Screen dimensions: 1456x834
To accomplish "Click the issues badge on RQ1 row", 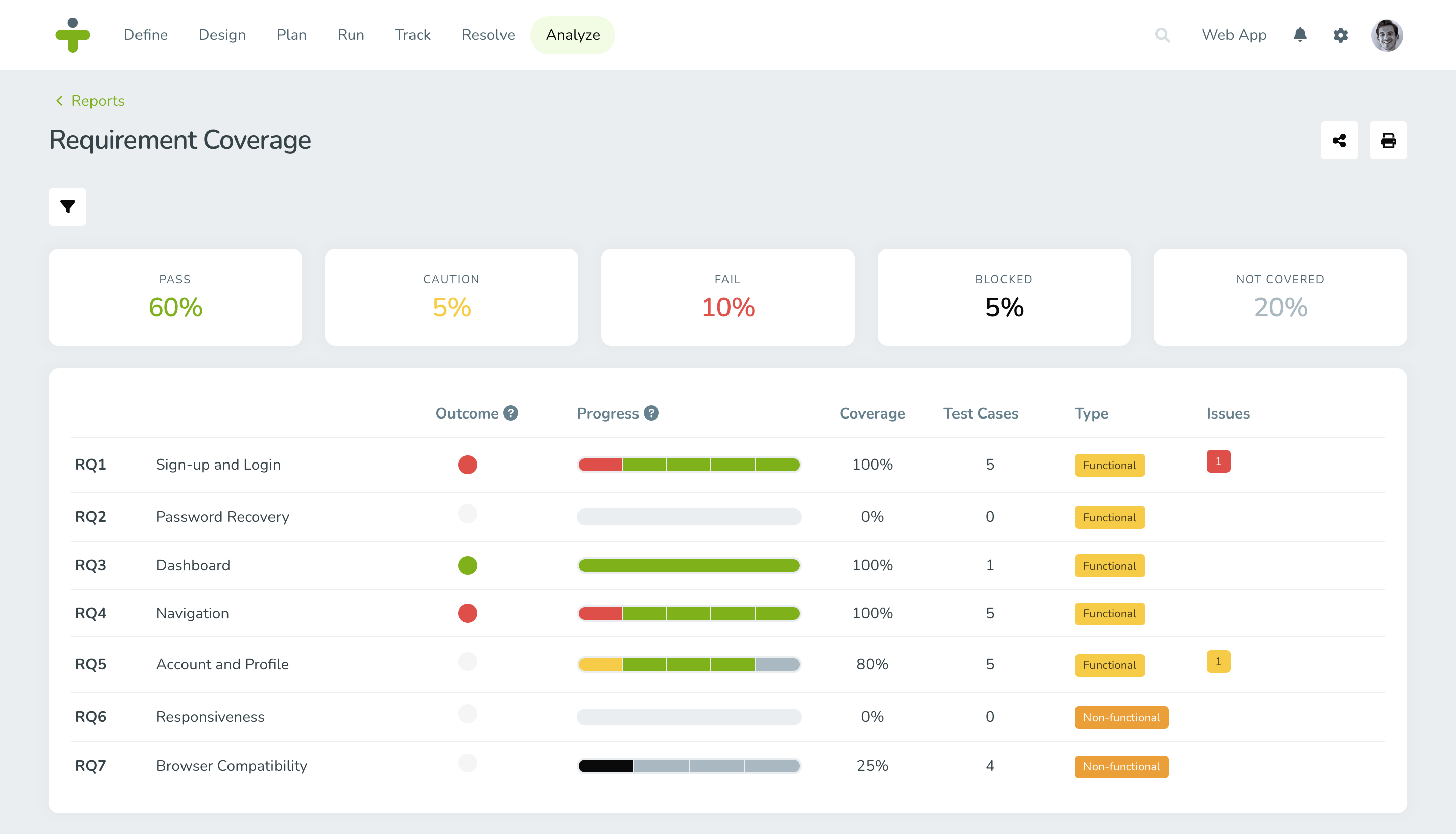I will [1218, 461].
